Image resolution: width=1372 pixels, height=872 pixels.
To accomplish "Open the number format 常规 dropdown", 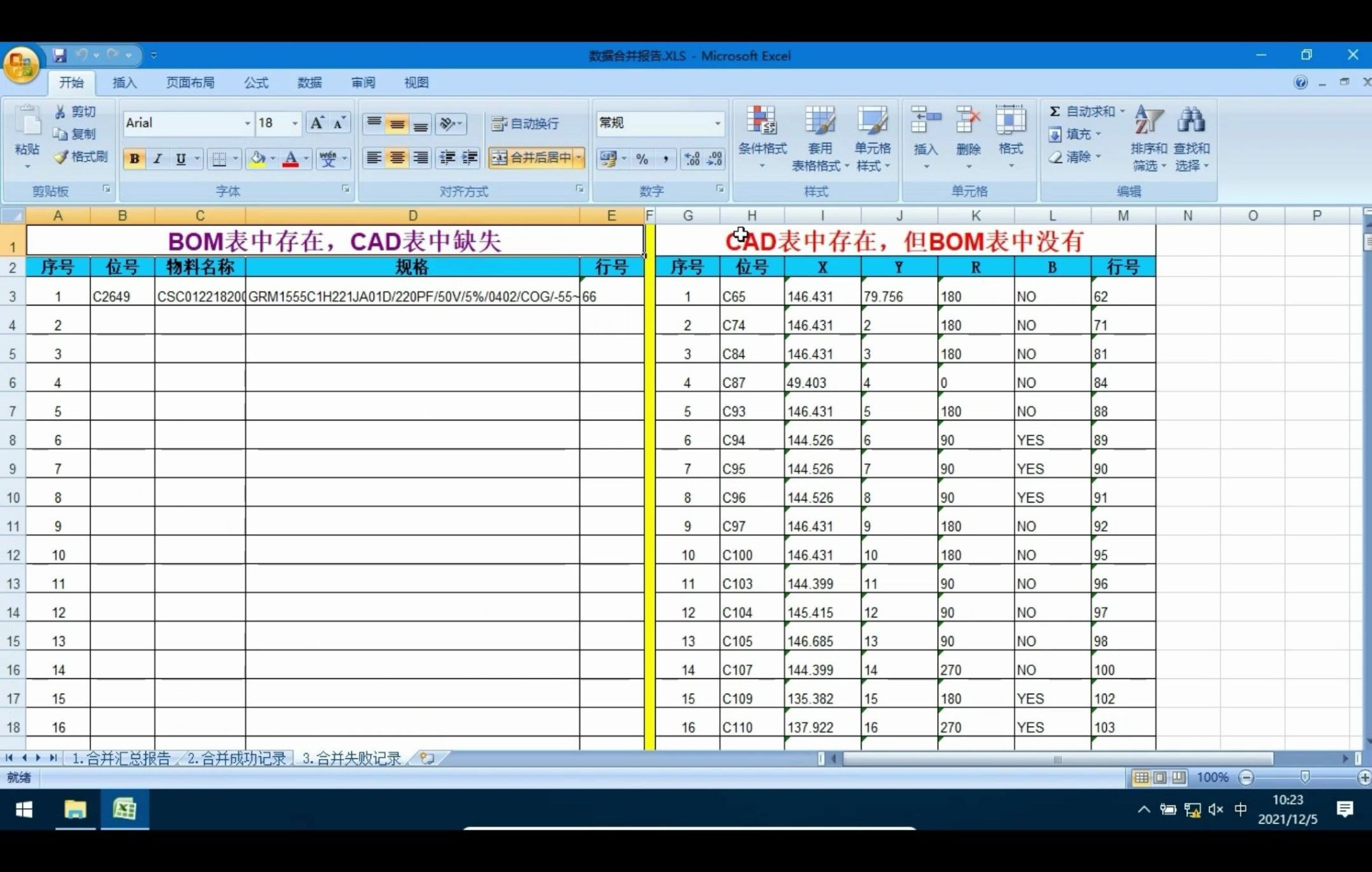I will point(717,123).
